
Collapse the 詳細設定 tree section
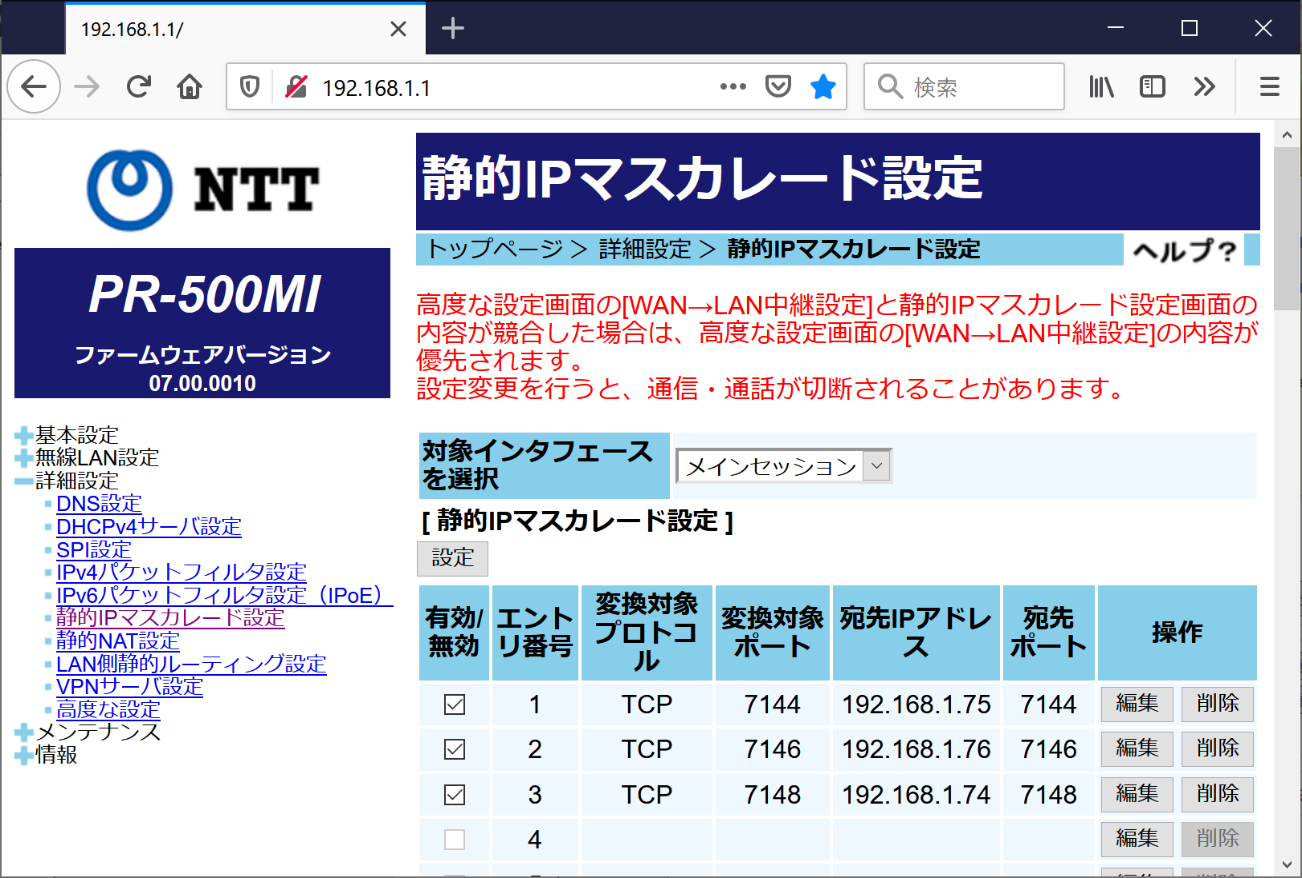tap(24, 481)
